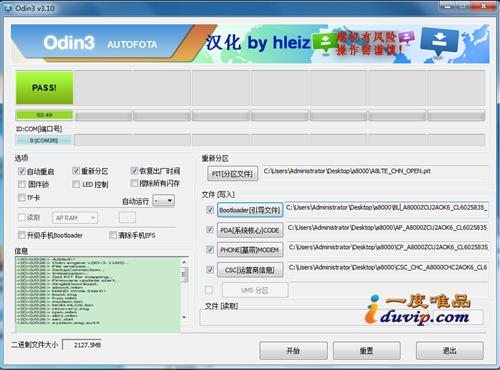The height and width of the screenshot is (370, 500).
Task: Click the CSC[运营商信息] button
Action: pos(250,270)
